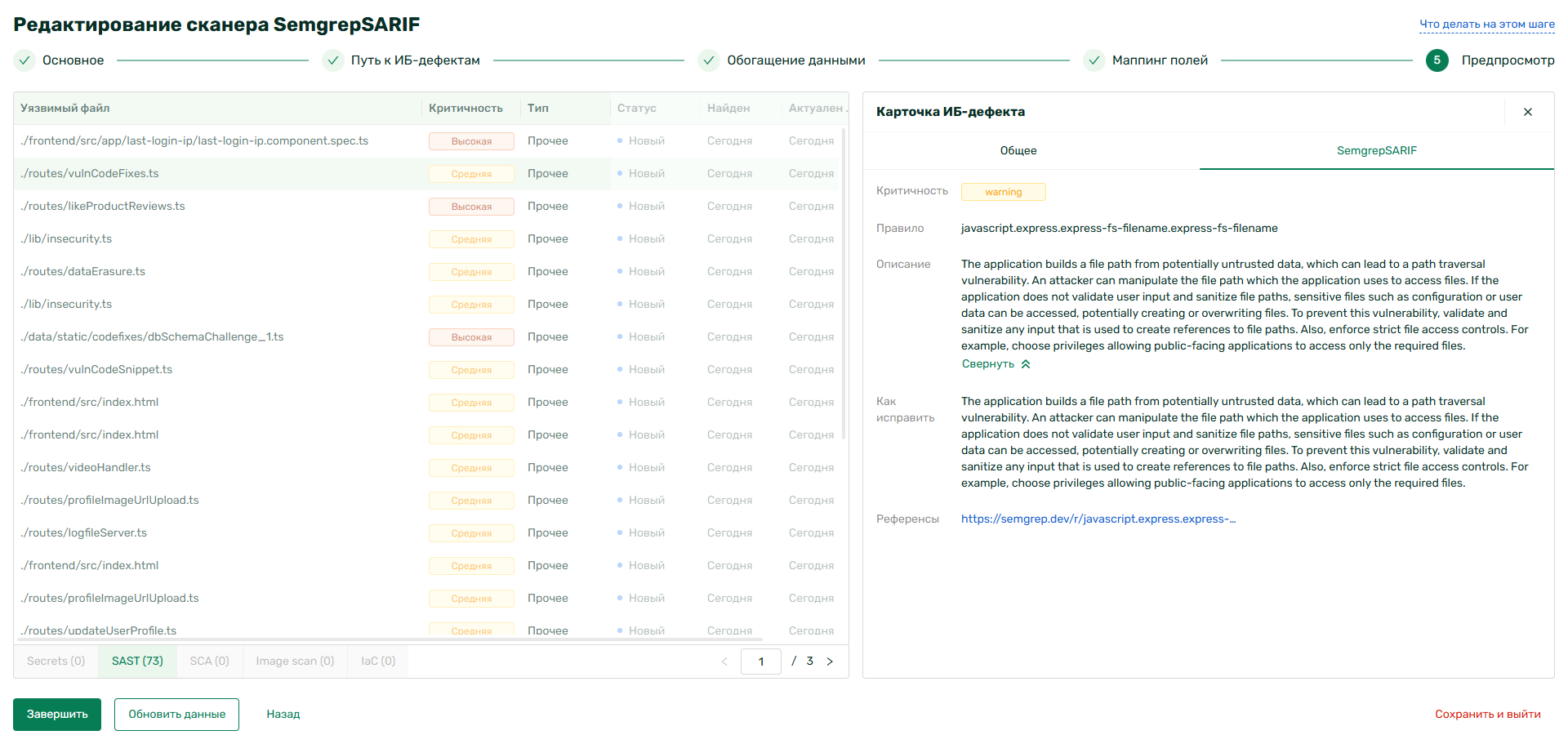Go to next page arrow

pyautogui.click(x=830, y=662)
